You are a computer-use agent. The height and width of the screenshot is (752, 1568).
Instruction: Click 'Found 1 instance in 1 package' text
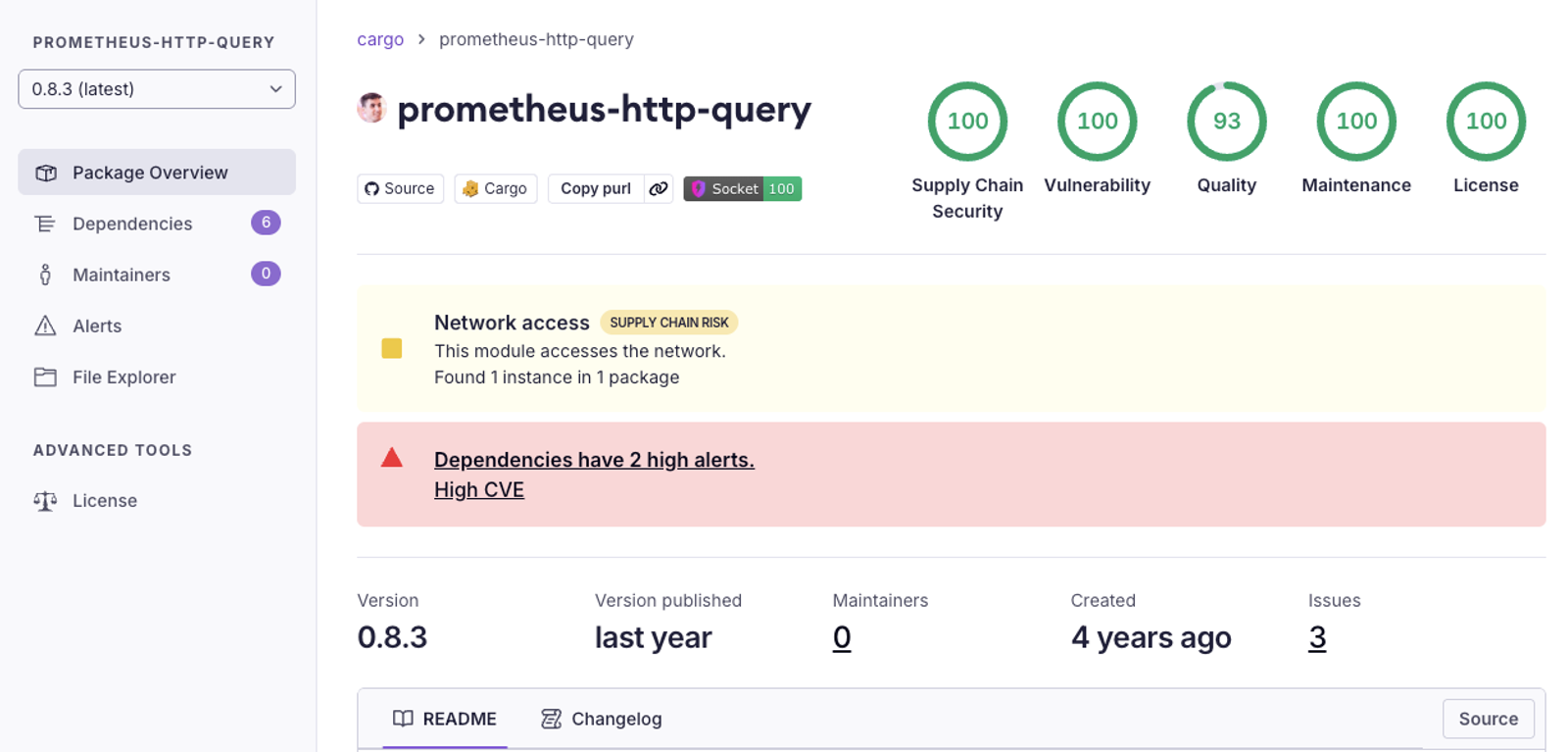point(557,377)
